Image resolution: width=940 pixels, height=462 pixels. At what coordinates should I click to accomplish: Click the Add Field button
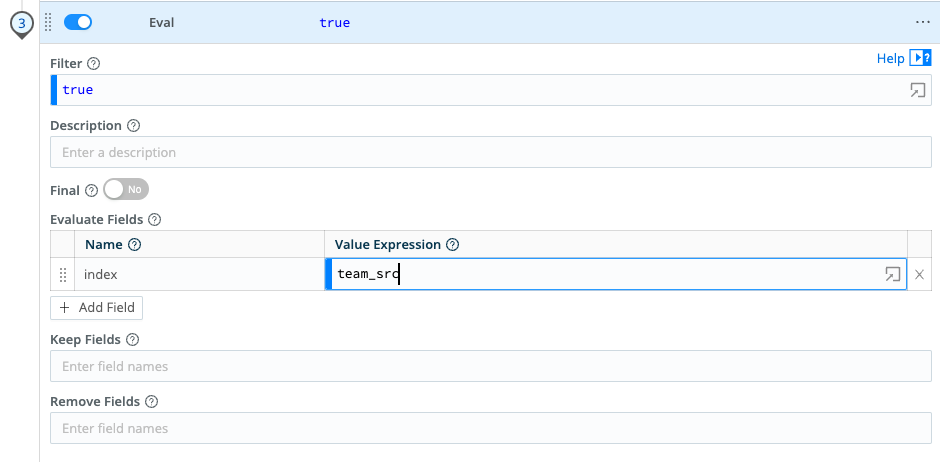pos(97,308)
